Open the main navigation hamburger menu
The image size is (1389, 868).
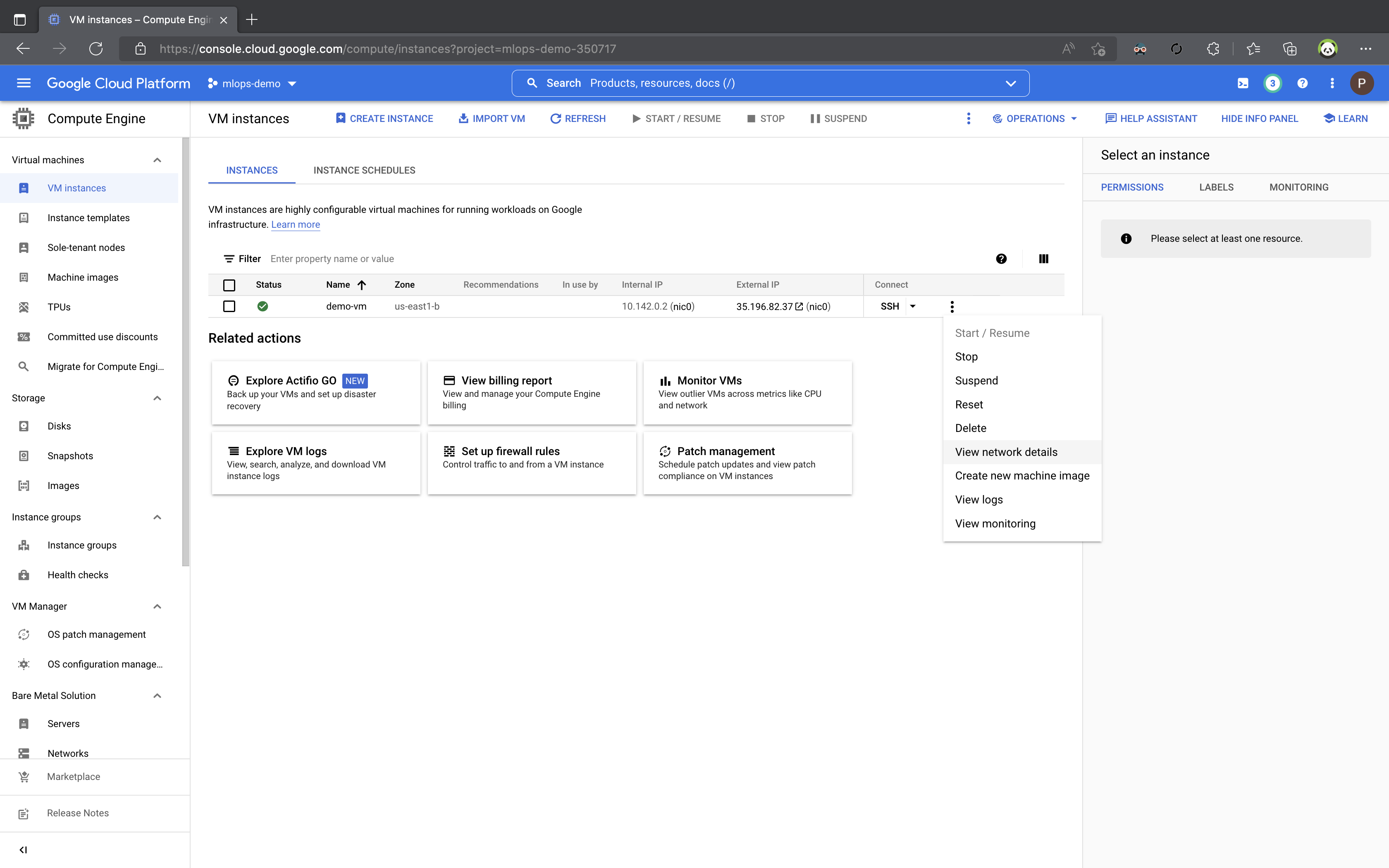point(24,83)
